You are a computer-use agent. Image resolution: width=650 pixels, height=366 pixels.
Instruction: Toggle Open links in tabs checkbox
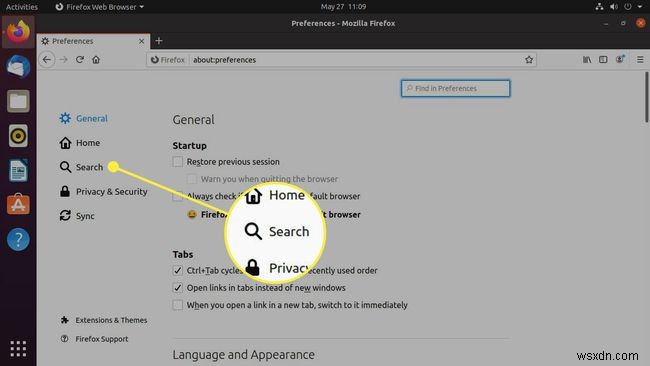click(178, 288)
